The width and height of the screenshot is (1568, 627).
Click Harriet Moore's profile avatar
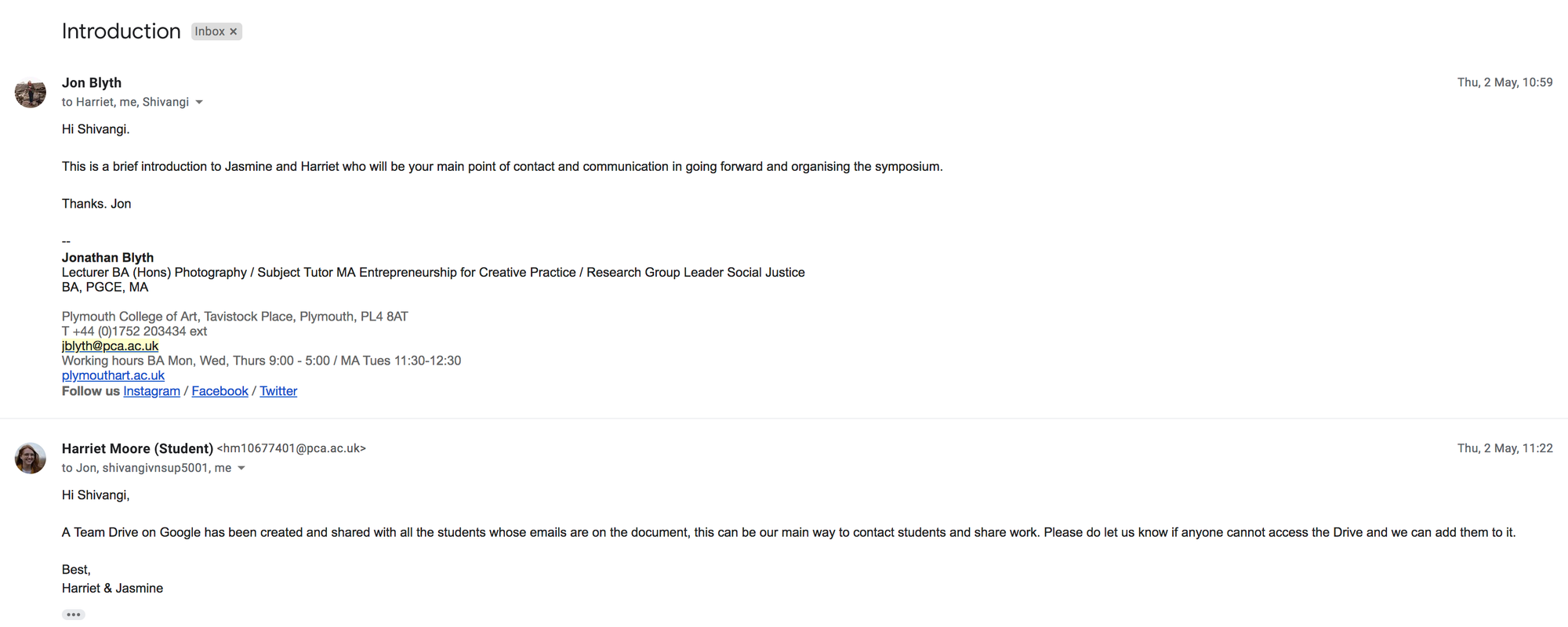31,458
